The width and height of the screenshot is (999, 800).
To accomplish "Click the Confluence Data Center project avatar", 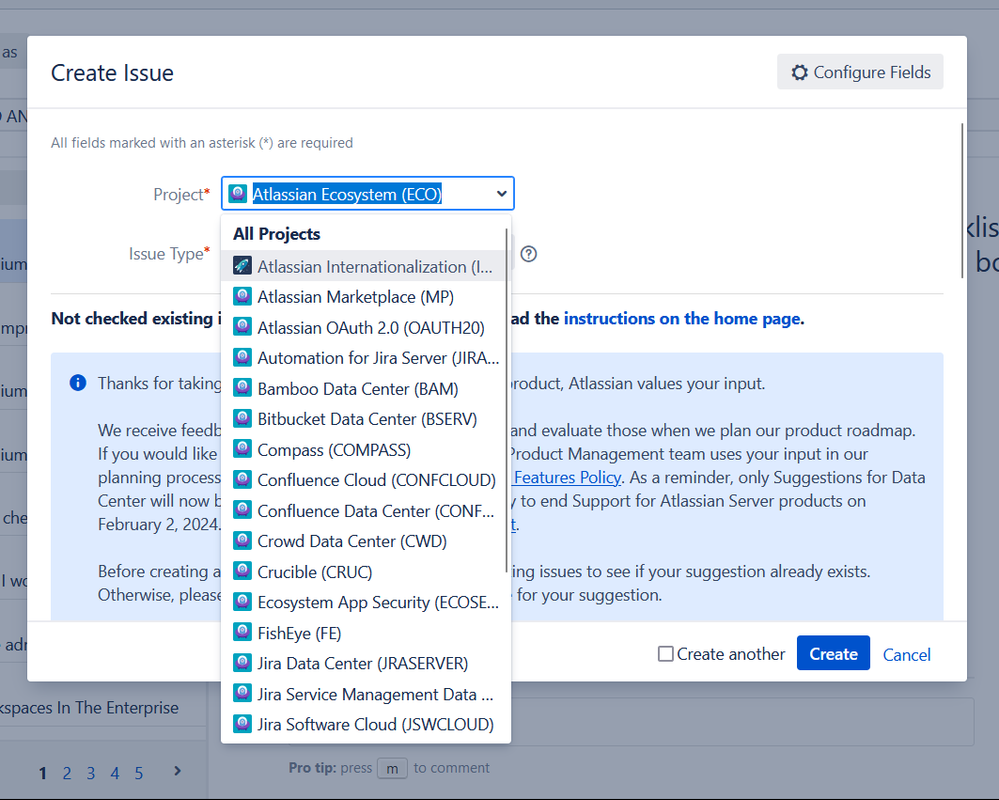I will 242,510.
